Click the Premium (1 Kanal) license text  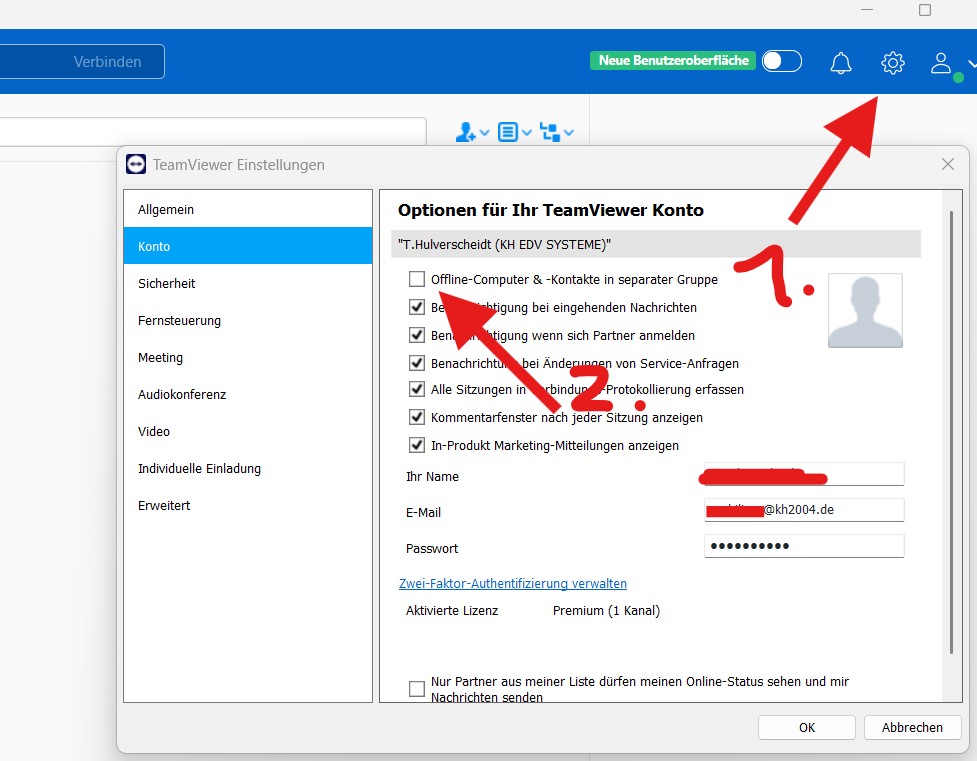[606, 611]
